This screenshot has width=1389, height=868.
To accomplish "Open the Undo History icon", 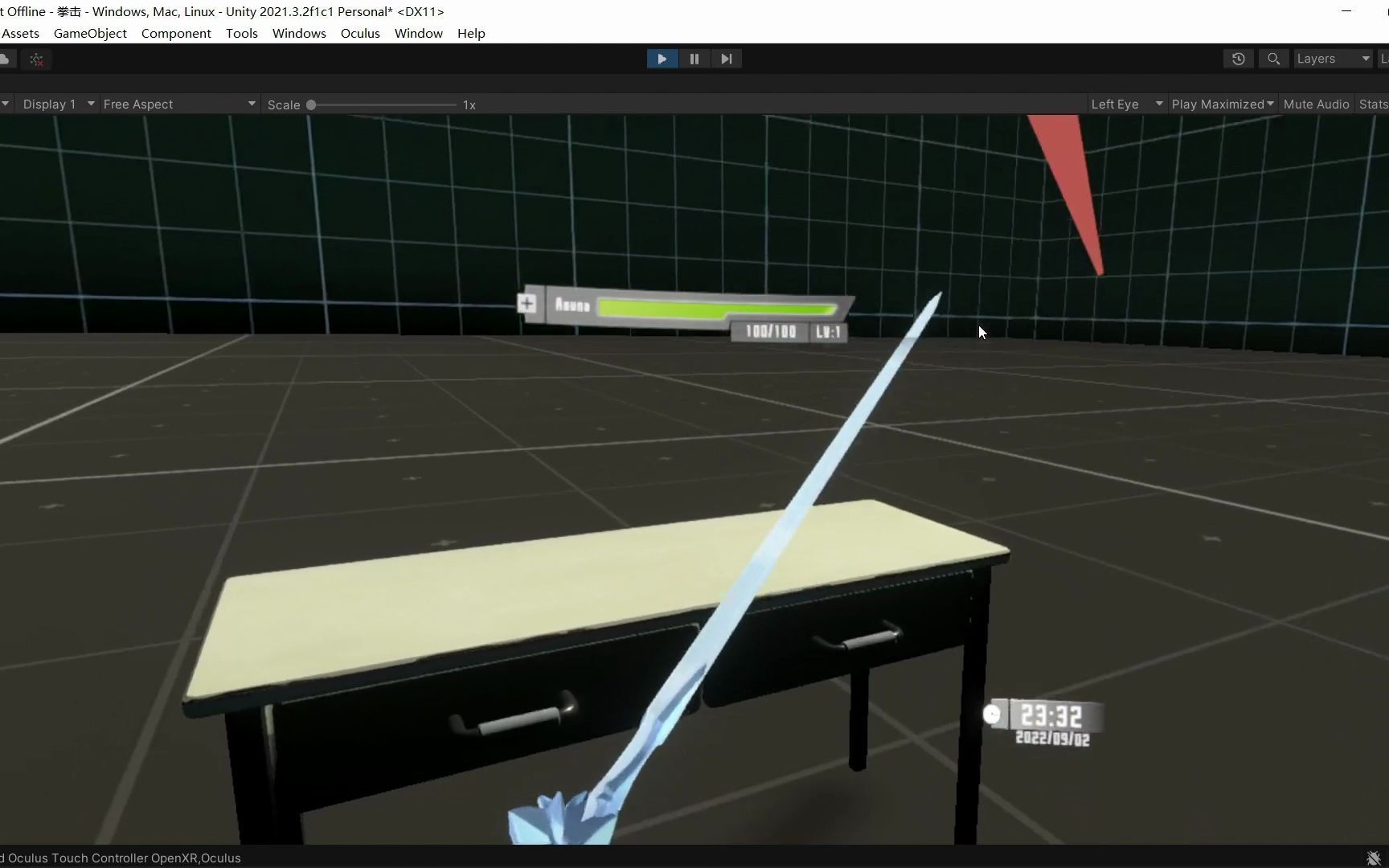I will (1238, 59).
